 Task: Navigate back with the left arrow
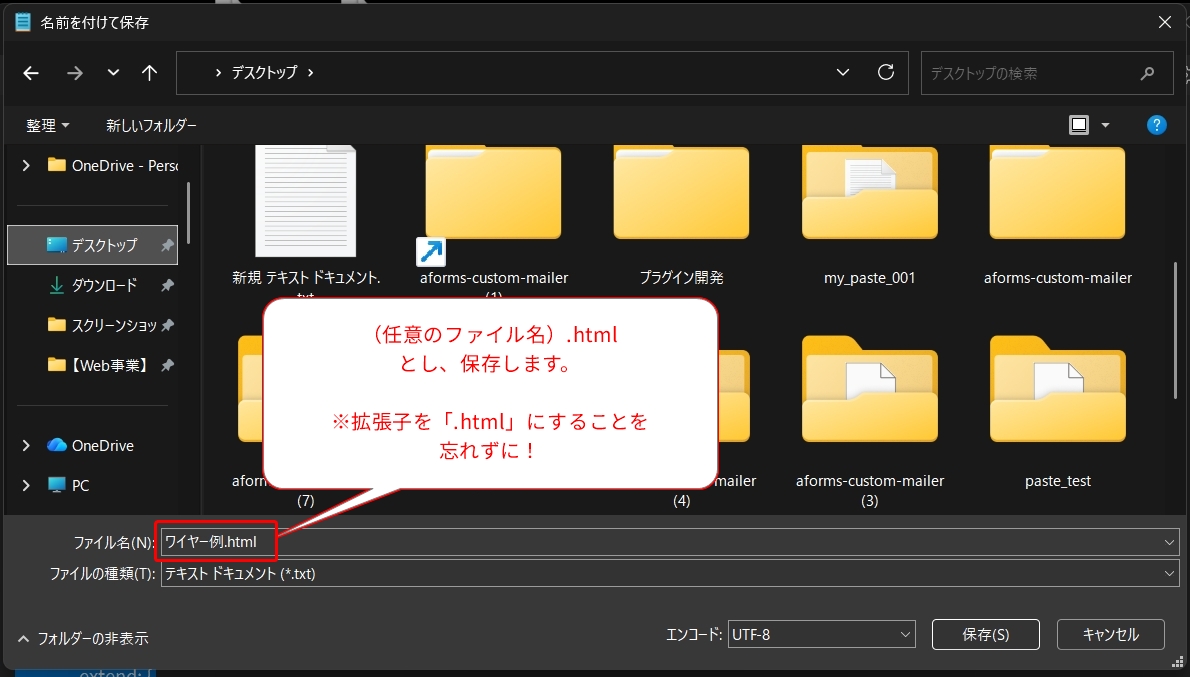[x=30, y=72]
